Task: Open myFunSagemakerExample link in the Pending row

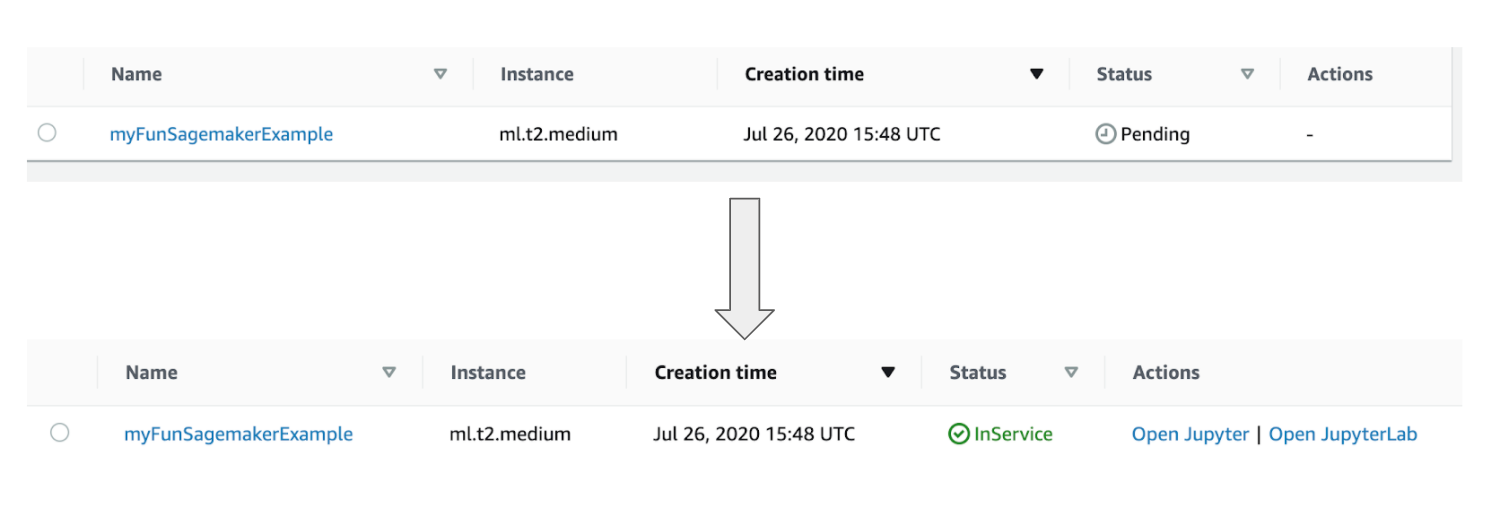Action: coord(221,134)
